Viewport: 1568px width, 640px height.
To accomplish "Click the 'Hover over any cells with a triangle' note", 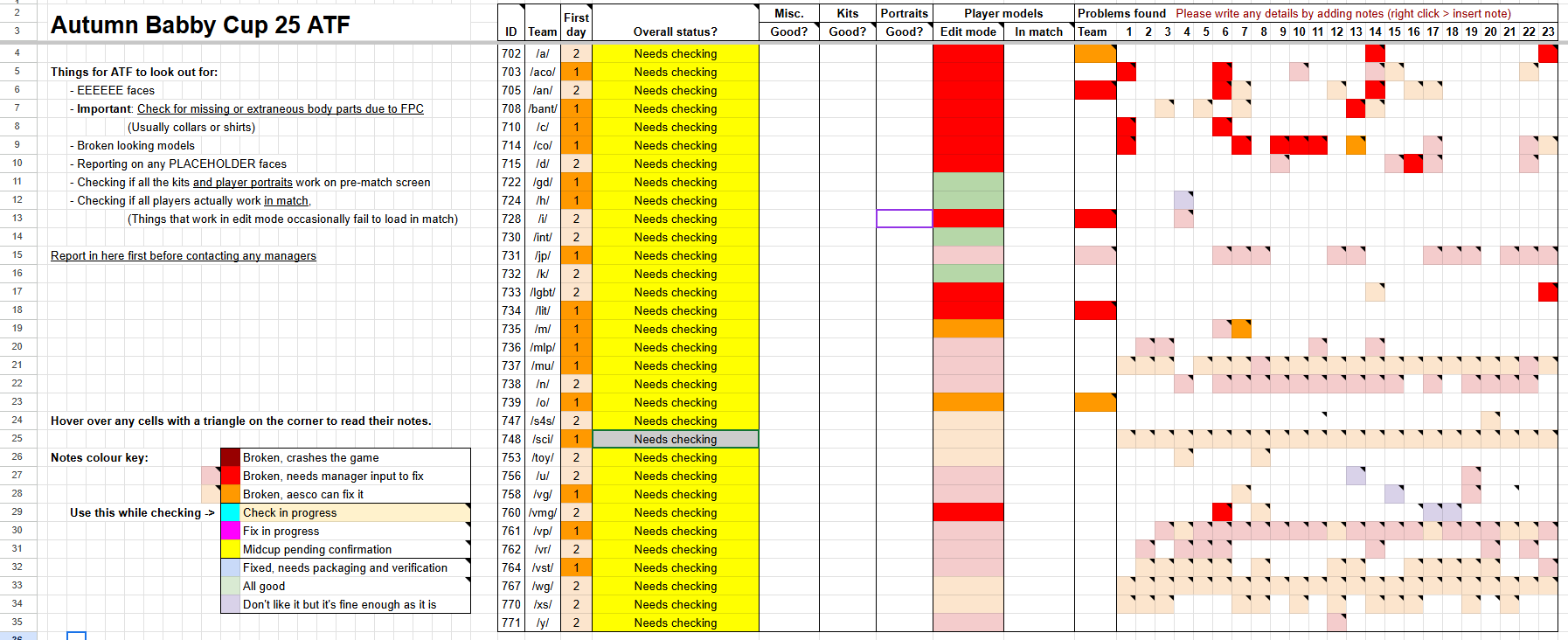I will [x=241, y=421].
